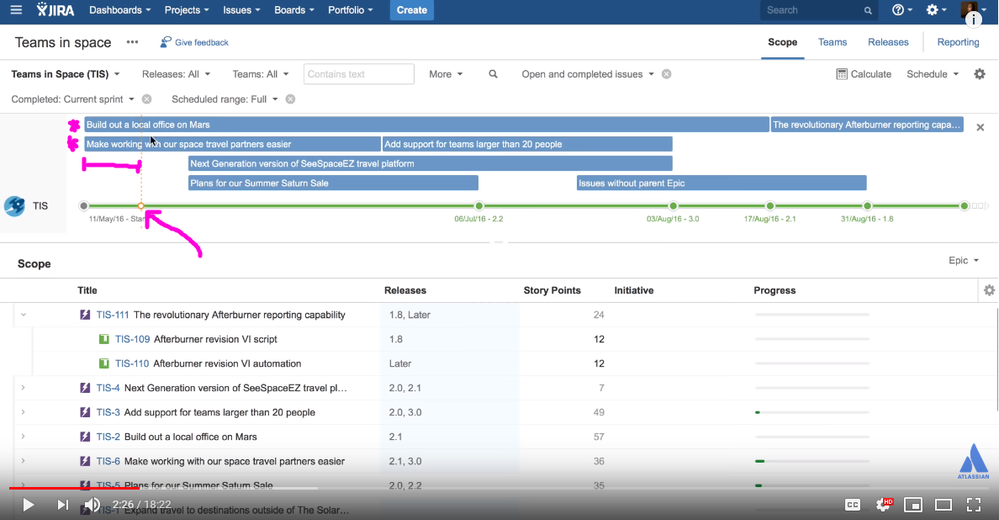Remove the Scheduled range Full filter
The height and width of the screenshot is (520, 999).
290,99
